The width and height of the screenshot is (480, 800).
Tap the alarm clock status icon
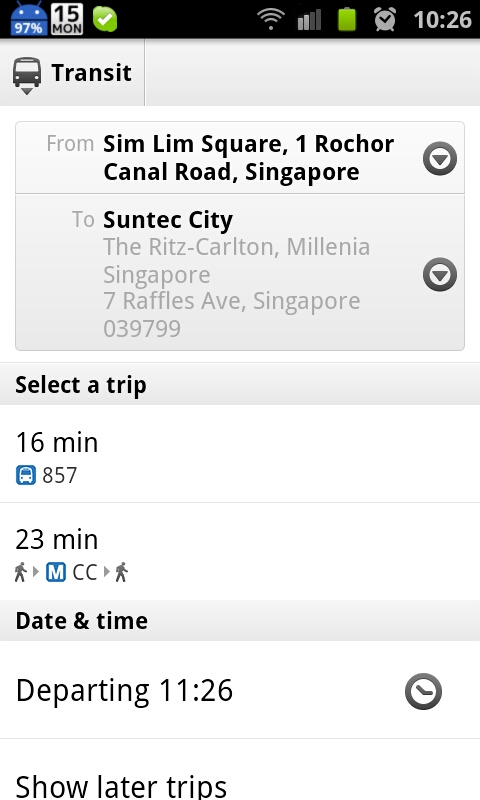[385, 19]
